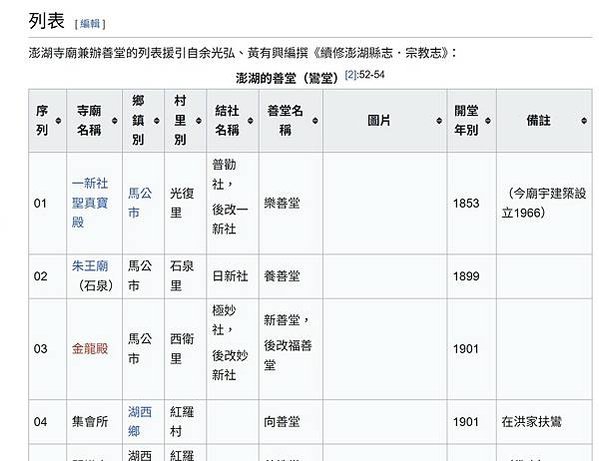
Task: Select the 向善堂 table cell
Action: point(290,422)
